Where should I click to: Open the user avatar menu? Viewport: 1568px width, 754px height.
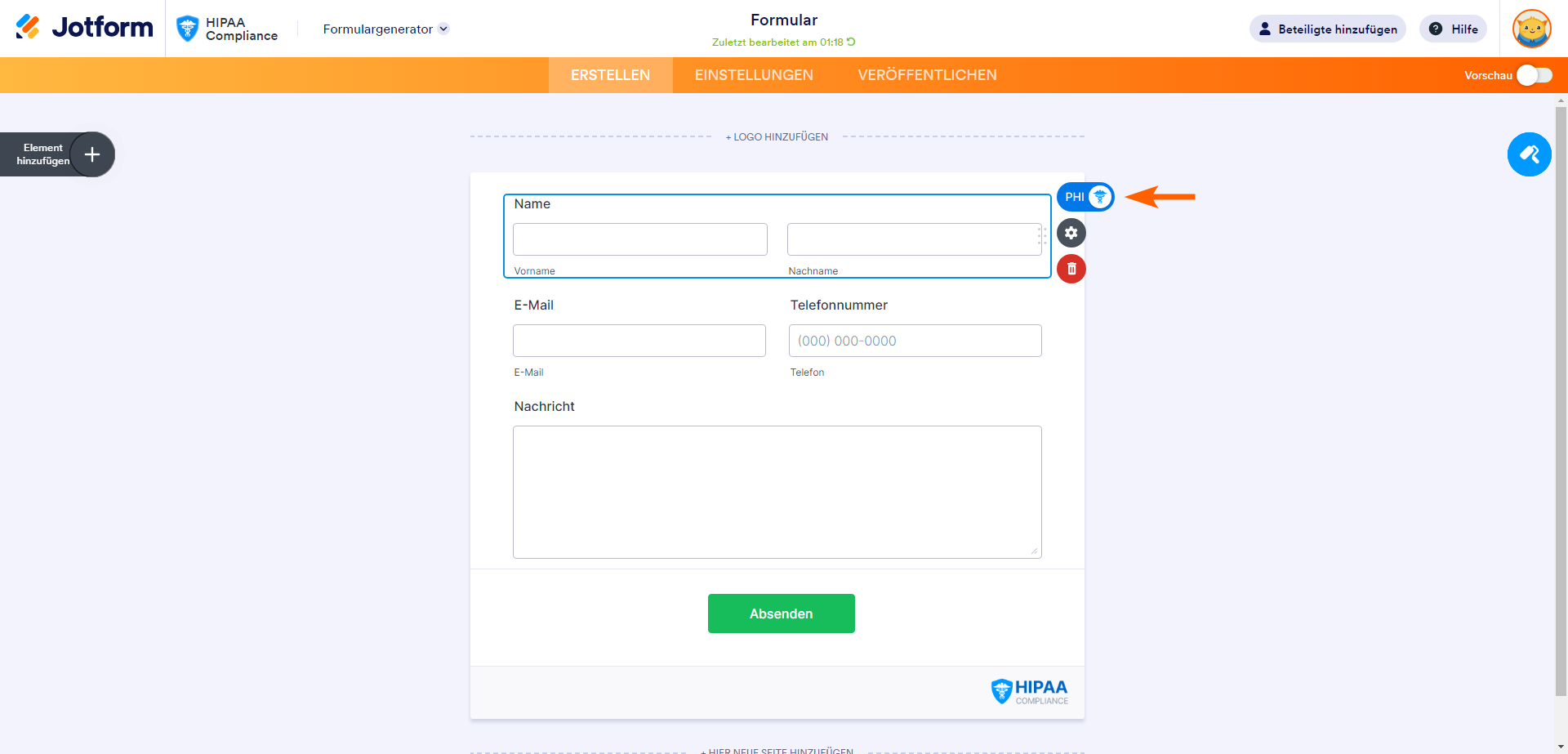coord(1531,29)
